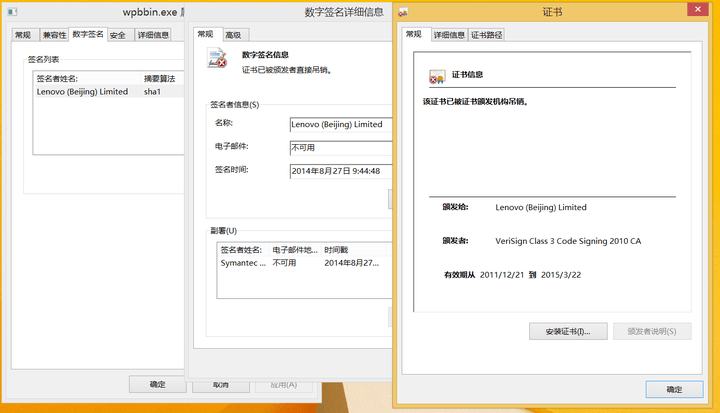
Task: Click the 电子邮件 field showing 不可用
Action: (341, 148)
